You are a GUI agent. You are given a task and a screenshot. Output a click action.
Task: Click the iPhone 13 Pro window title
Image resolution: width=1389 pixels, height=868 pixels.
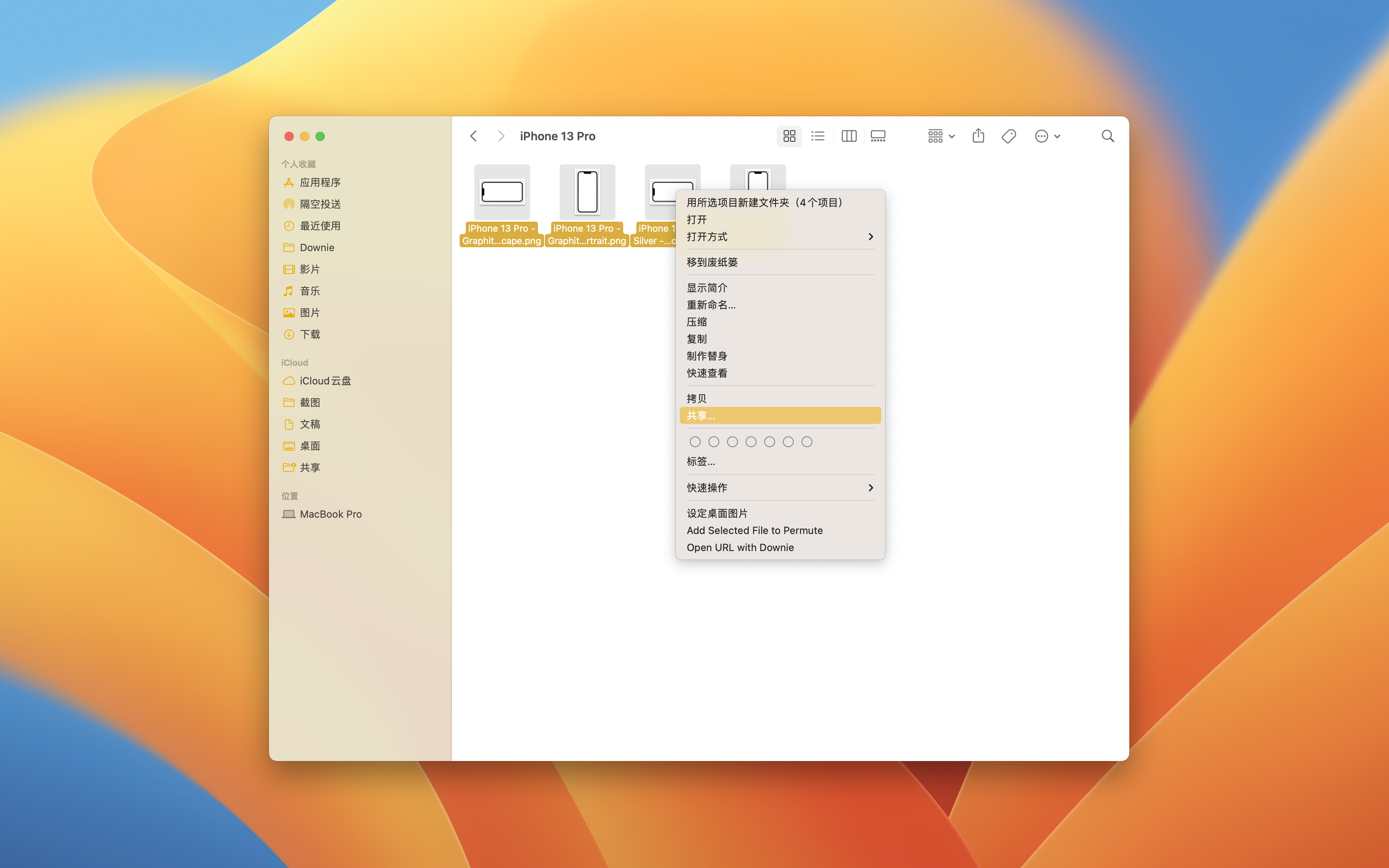click(x=557, y=136)
